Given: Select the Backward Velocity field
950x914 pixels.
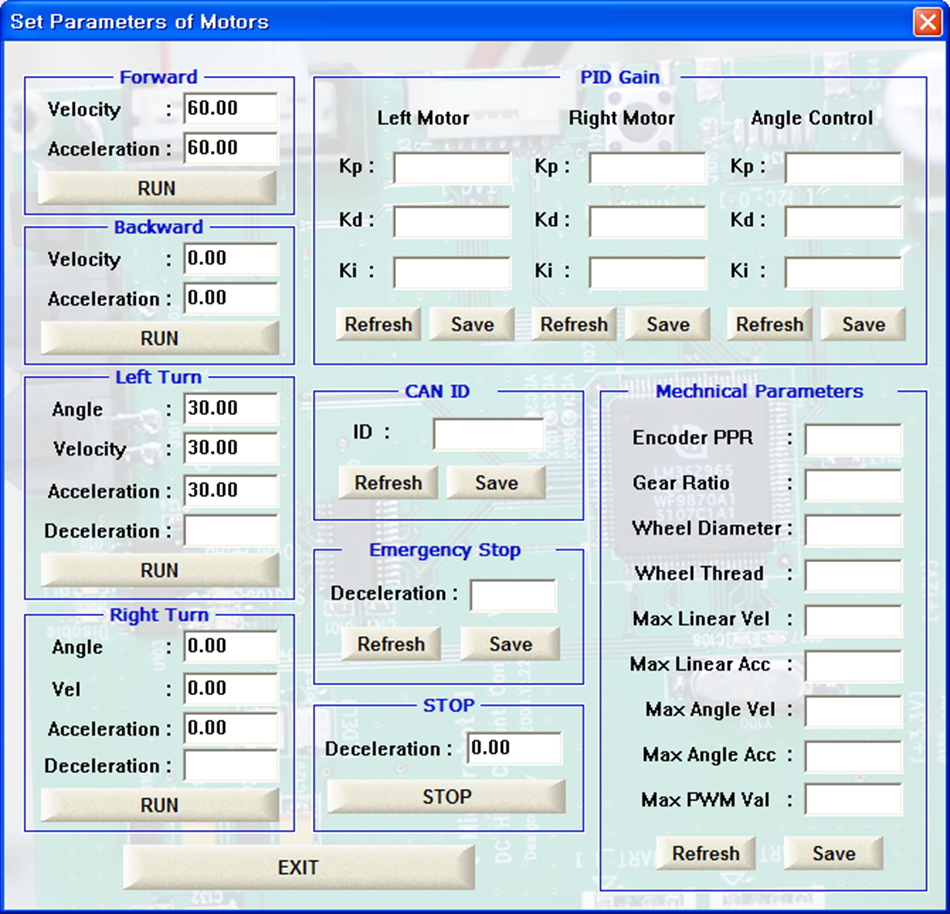Looking at the screenshot, I should click(x=231, y=259).
